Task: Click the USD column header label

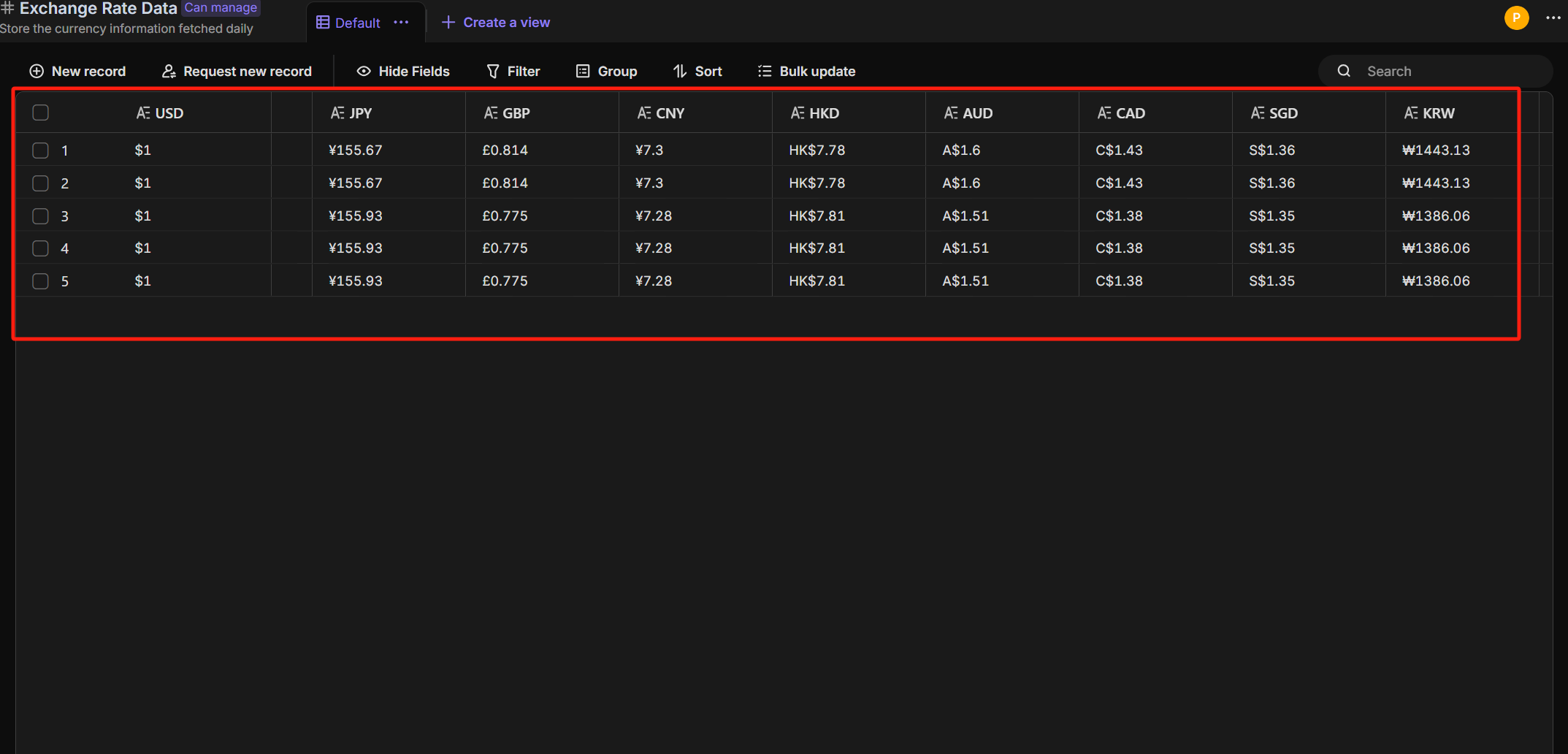Action: coord(169,113)
